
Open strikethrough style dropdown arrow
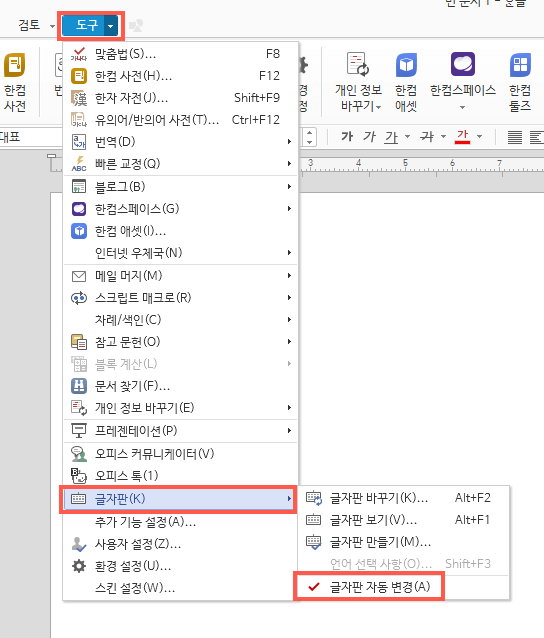pos(444,137)
